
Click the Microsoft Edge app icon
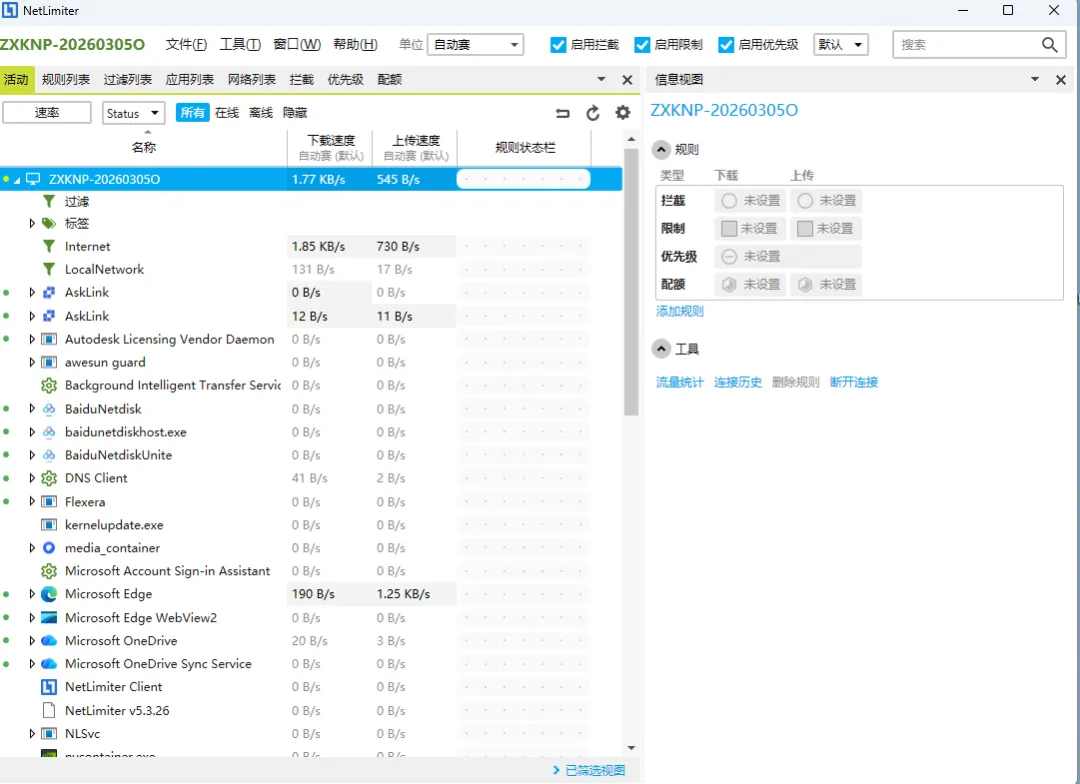(49, 594)
